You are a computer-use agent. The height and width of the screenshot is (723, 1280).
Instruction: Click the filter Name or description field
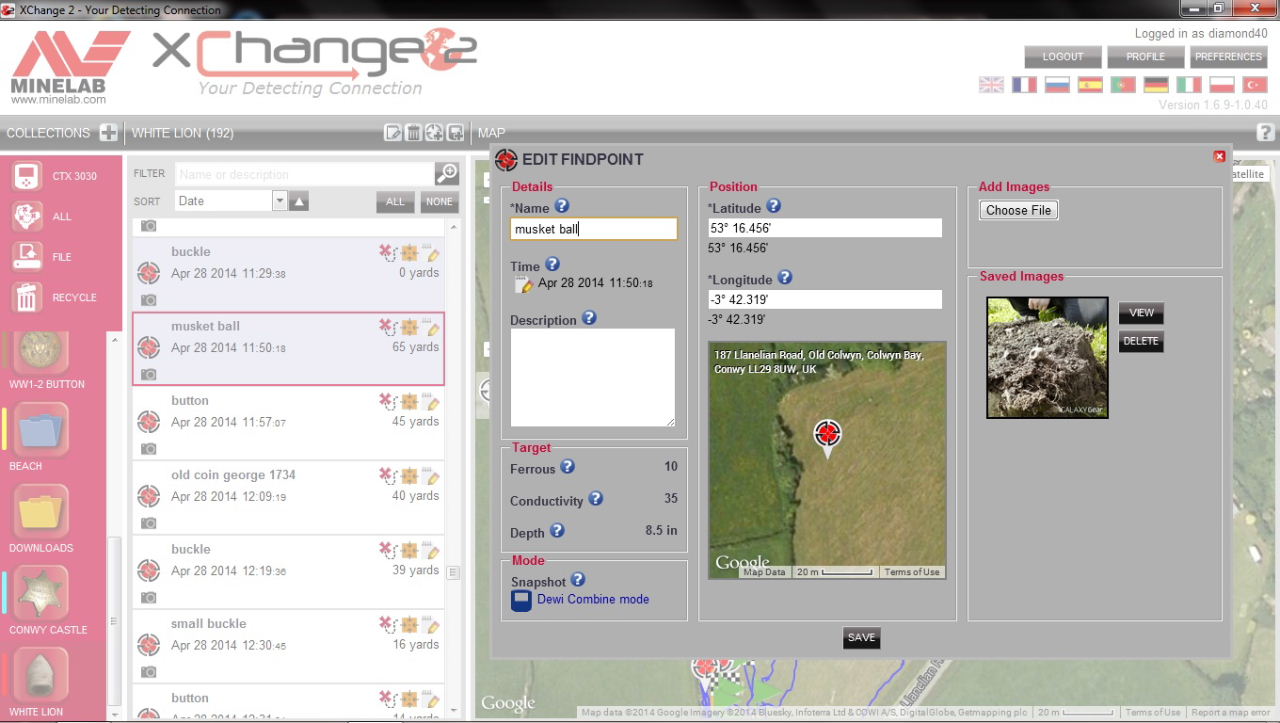click(x=305, y=174)
